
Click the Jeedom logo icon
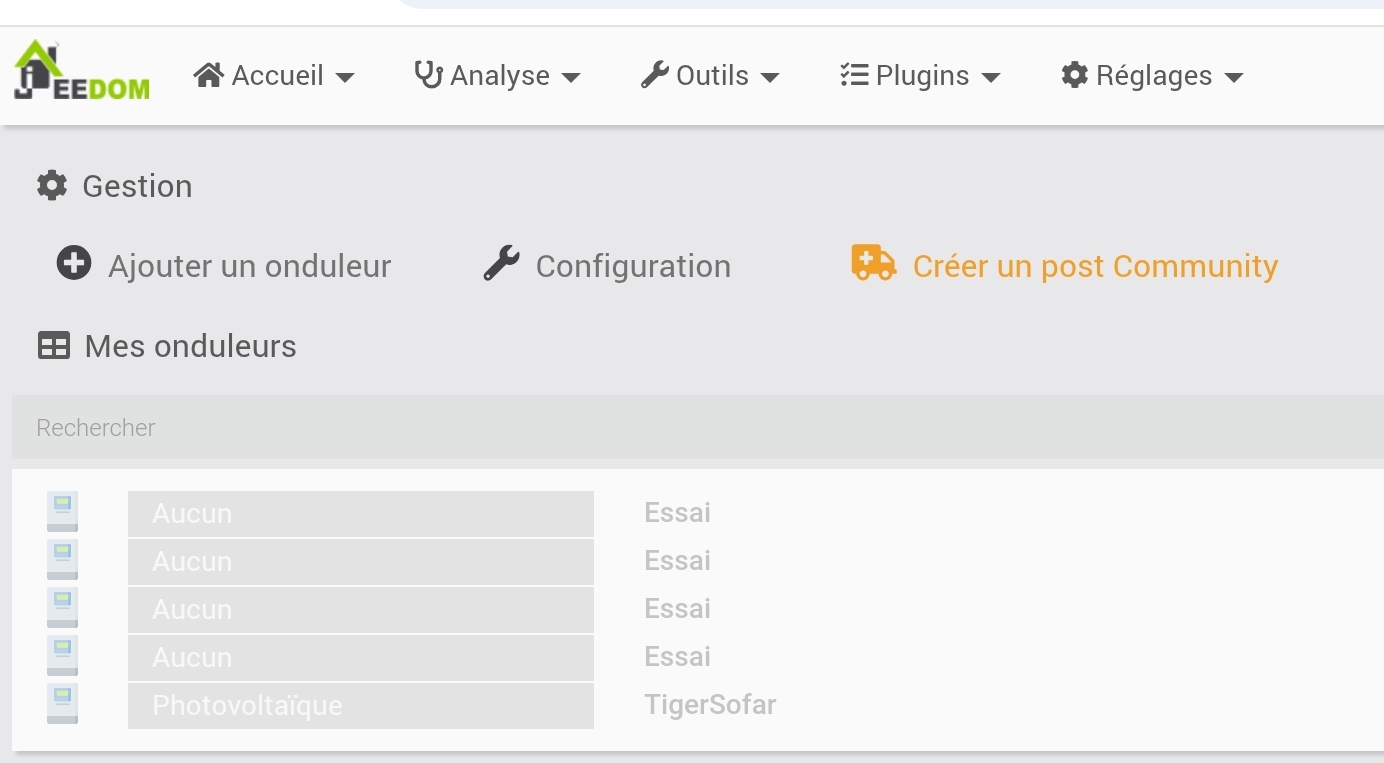pos(82,72)
